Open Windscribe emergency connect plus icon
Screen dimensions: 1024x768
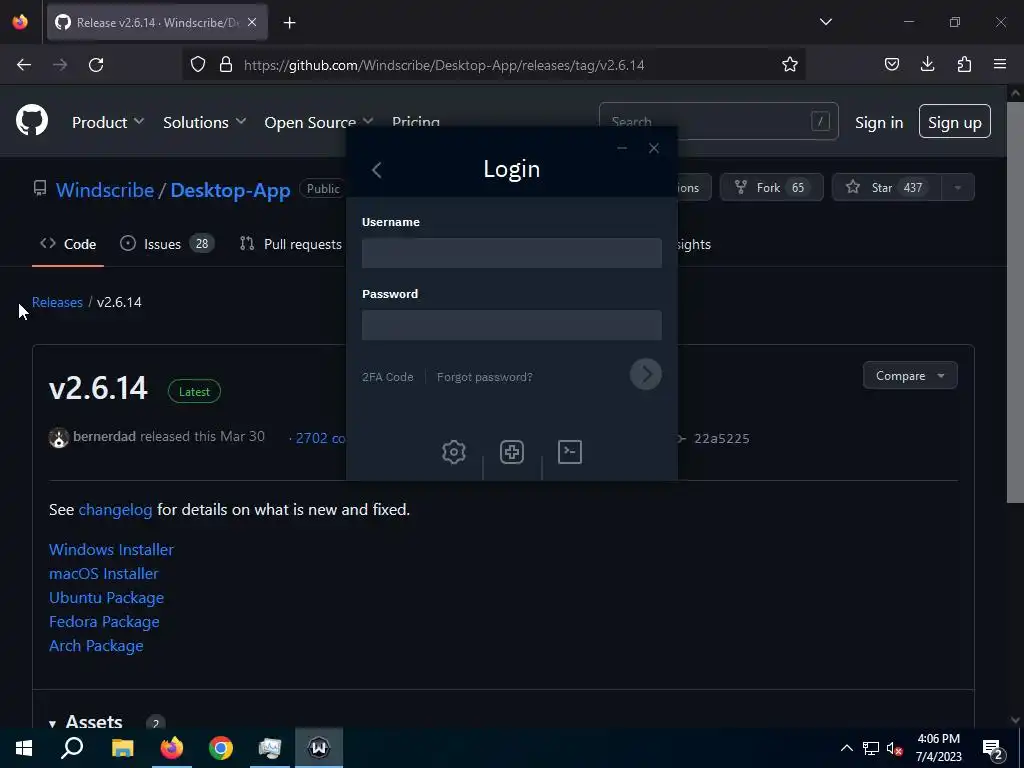click(x=512, y=452)
